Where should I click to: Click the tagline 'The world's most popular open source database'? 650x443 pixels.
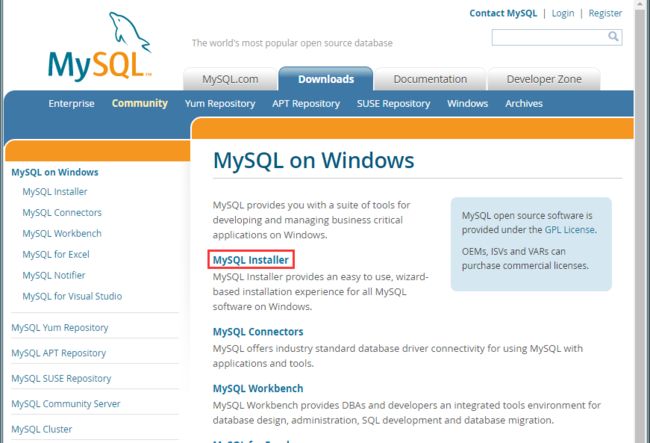coord(292,43)
